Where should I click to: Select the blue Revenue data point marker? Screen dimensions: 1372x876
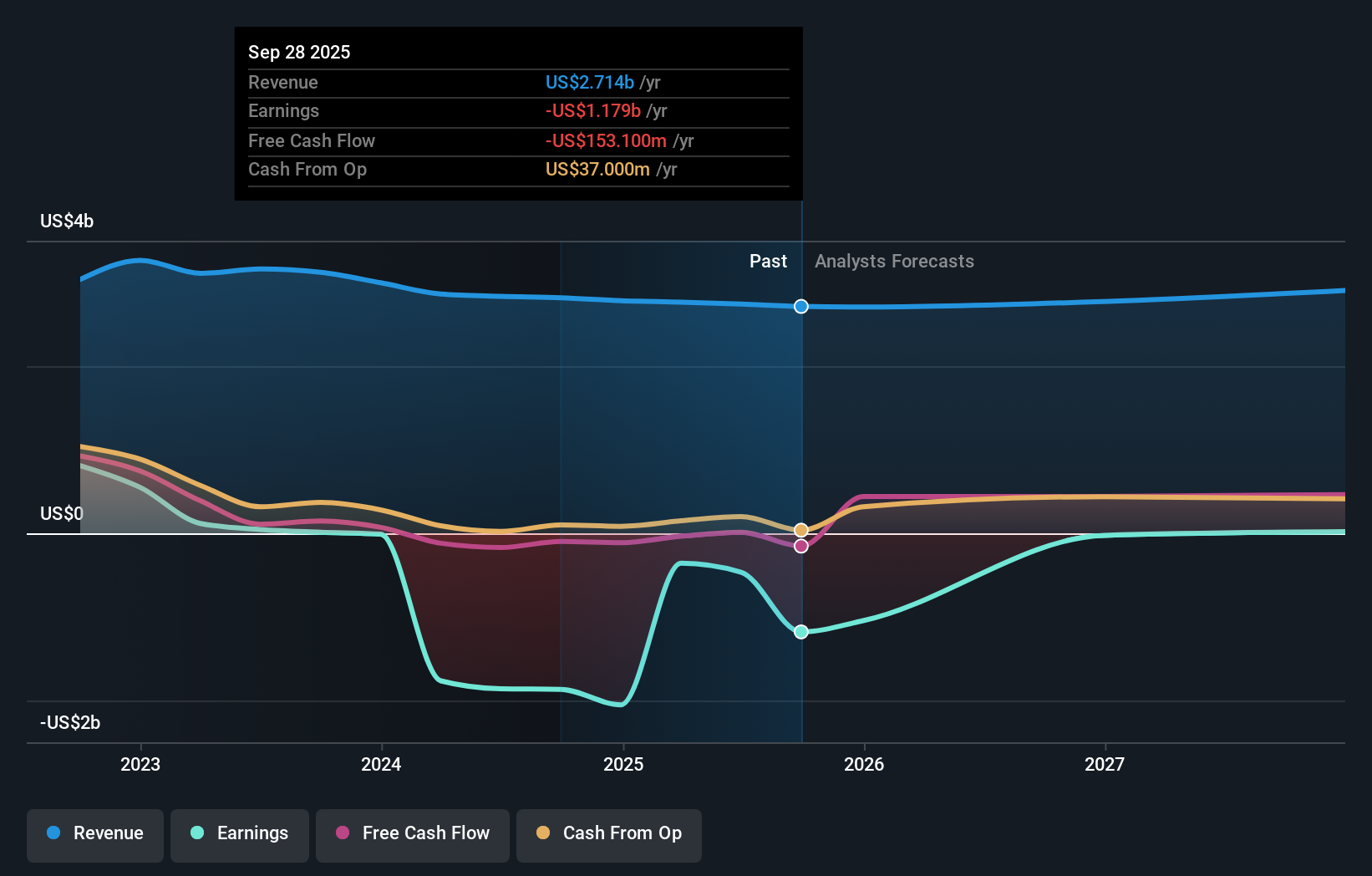click(x=800, y=307)
